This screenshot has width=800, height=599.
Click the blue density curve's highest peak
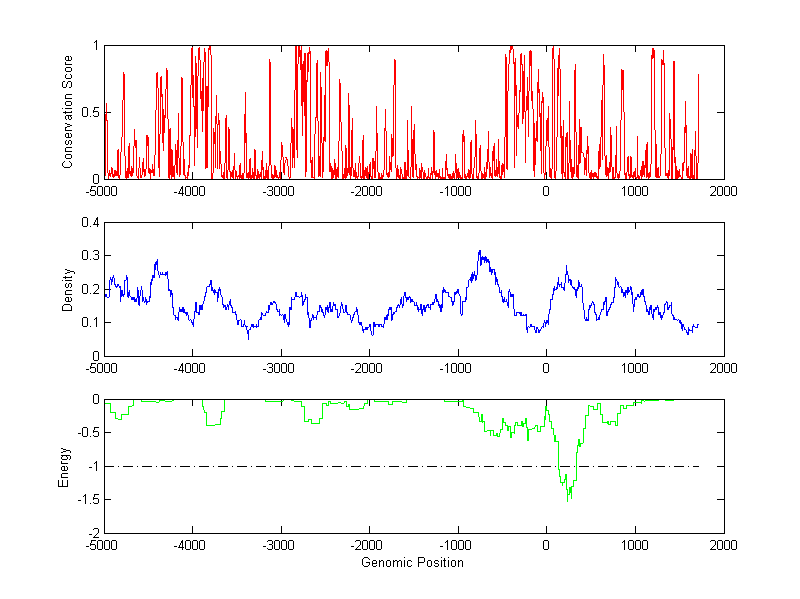tap(480, 252)
